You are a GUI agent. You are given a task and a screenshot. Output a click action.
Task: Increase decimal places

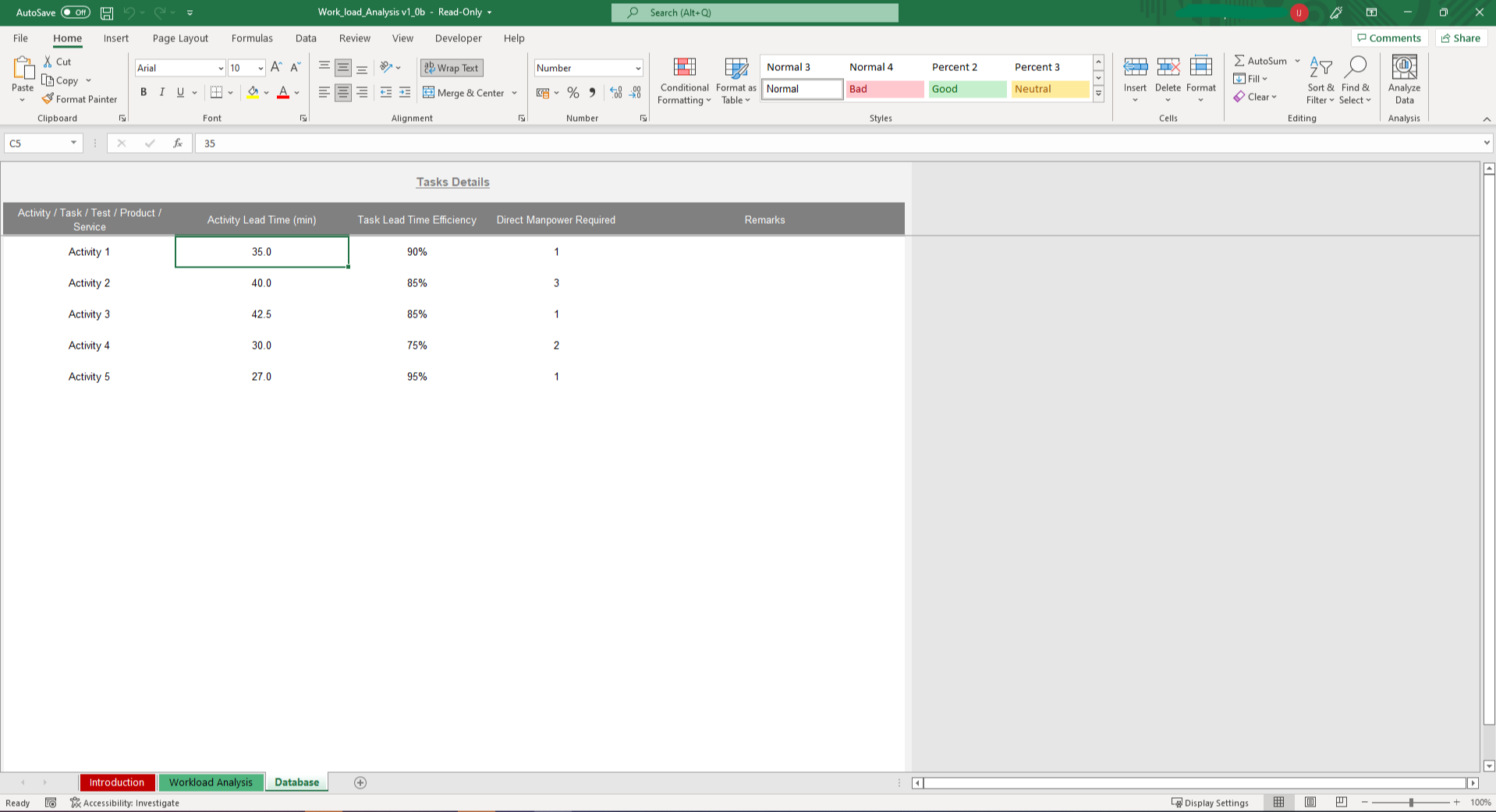click(616, 92)
